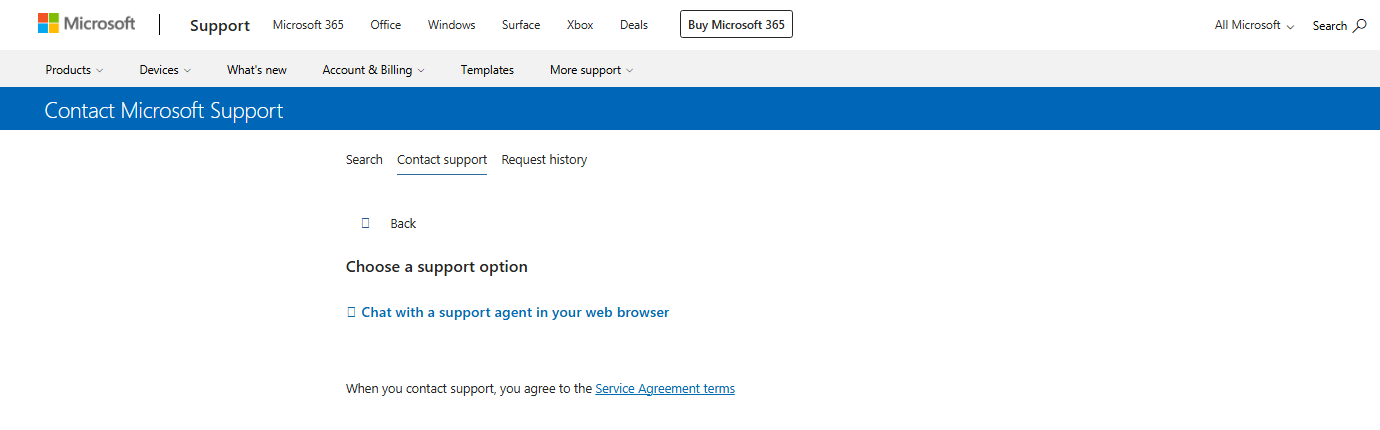
Task: Go to Windows in top nav
Action: (x=452, y=25)
